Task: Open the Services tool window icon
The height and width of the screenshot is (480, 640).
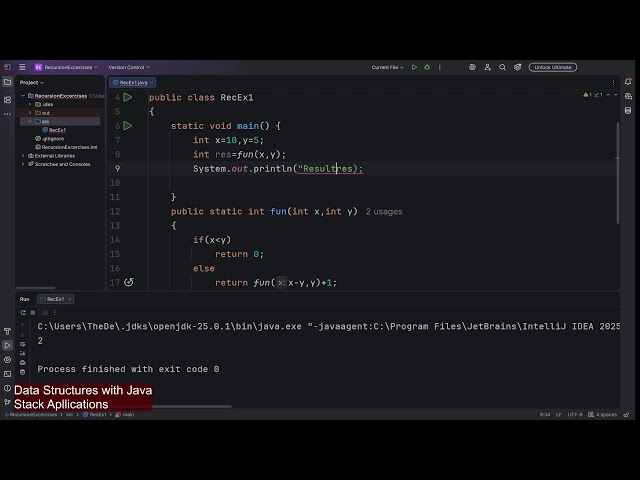Action: coord(7,360)
